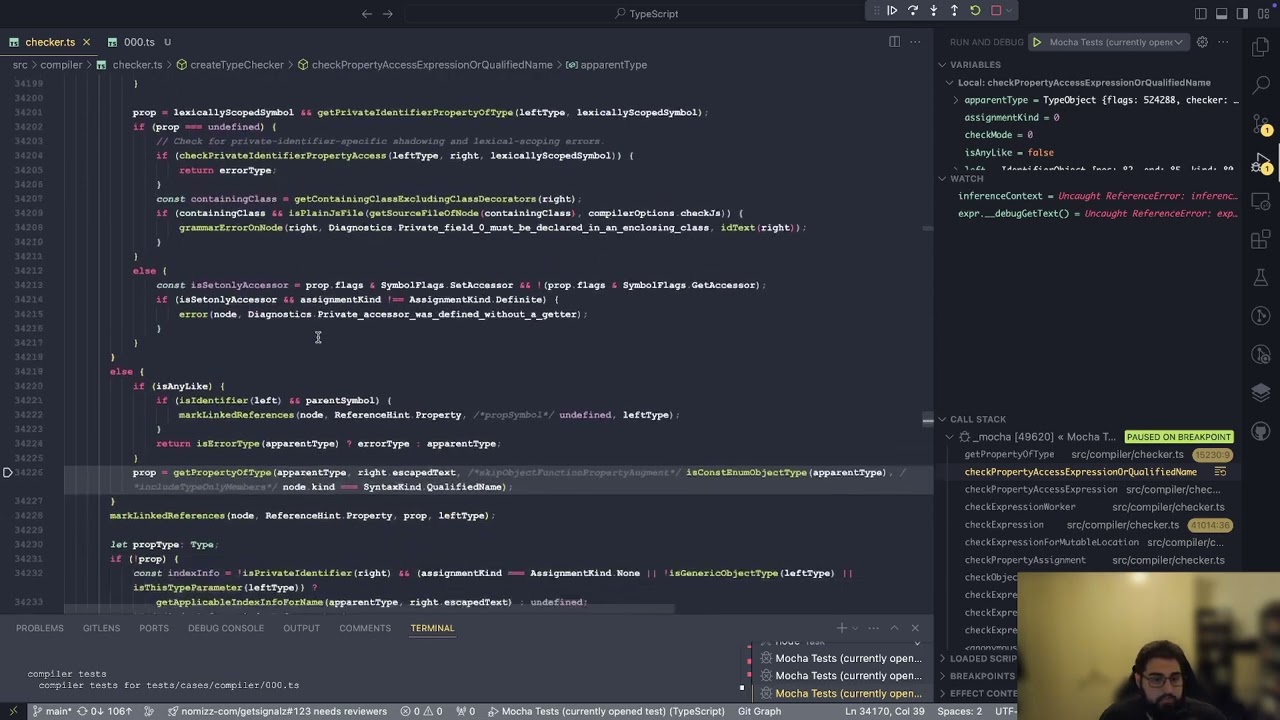Switch to the Debug Console tab

point(225,628)
